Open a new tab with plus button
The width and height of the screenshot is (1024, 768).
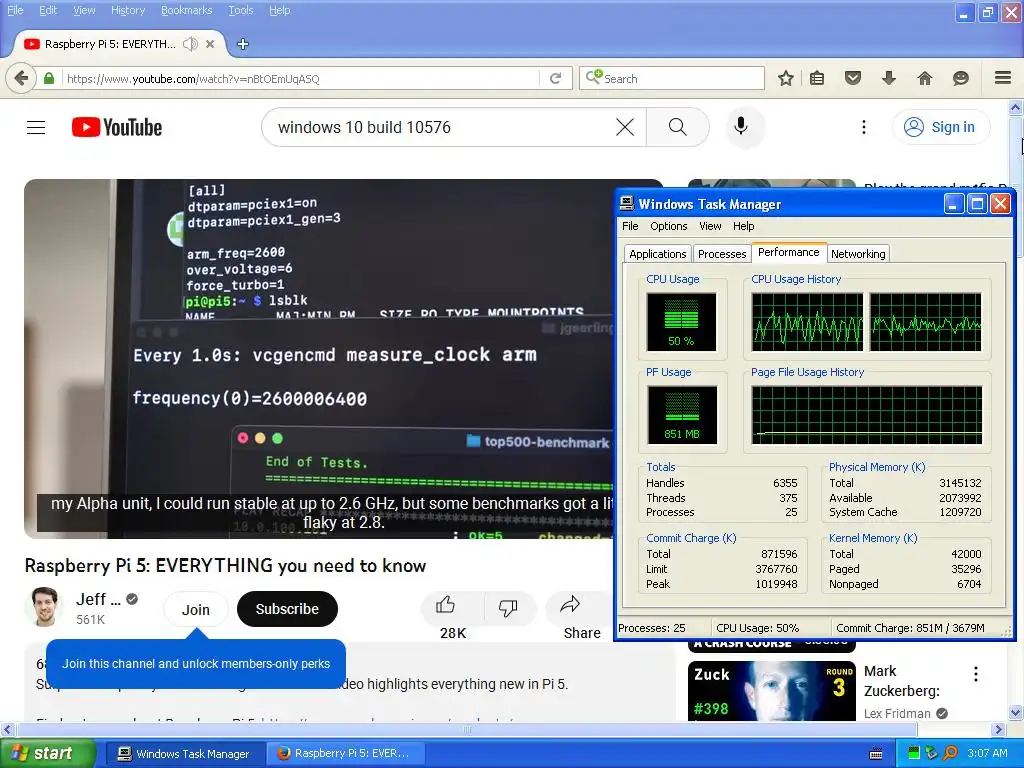coord(242,44)
